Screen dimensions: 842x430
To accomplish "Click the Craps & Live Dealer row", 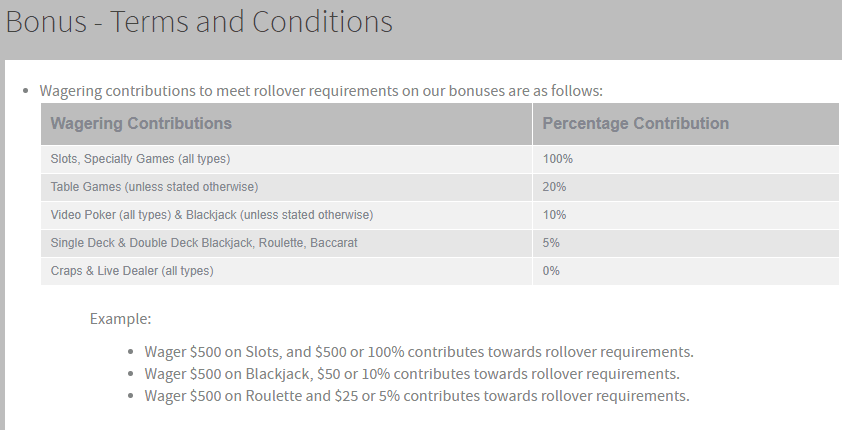I will point(440,271).
